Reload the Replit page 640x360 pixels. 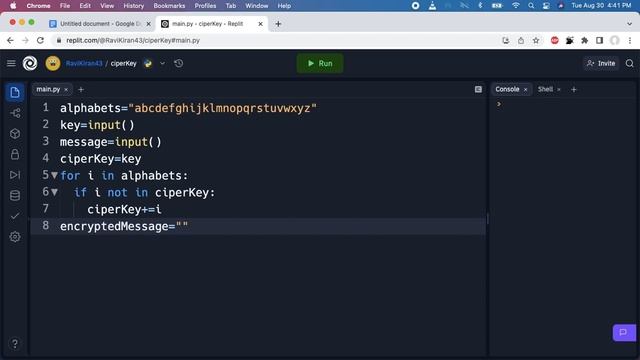40,40
